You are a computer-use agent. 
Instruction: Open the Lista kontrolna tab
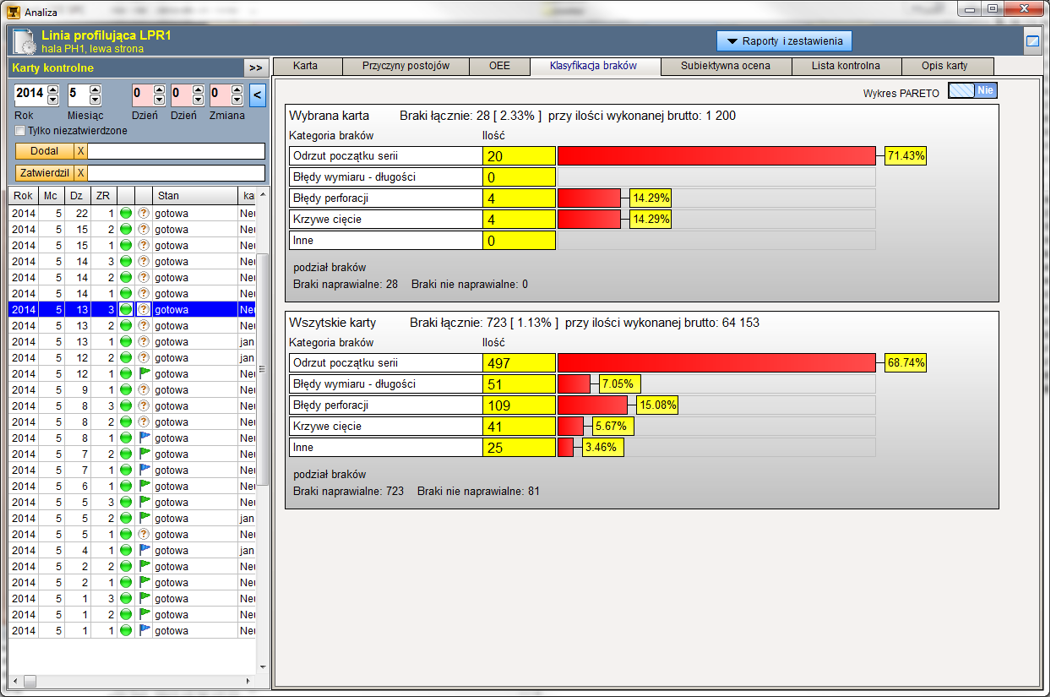tap(846, 66)
